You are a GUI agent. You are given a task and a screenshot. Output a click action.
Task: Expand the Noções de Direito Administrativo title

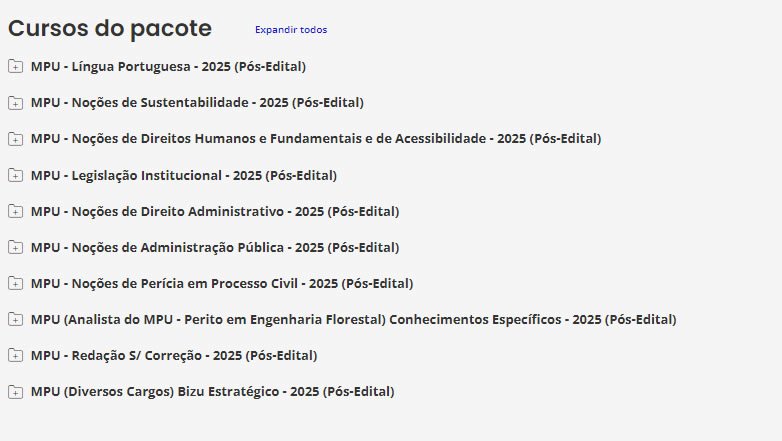215,211
